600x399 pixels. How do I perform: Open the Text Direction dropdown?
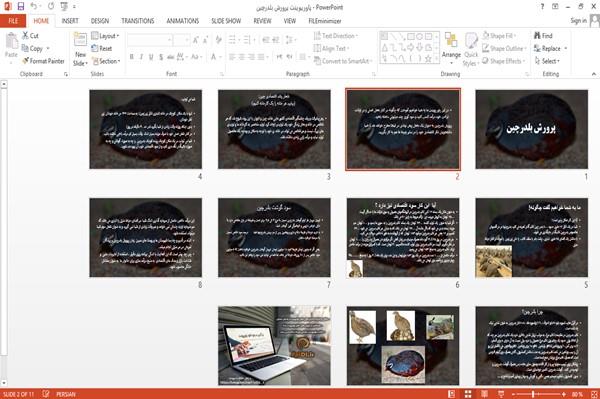click(336, 36)
